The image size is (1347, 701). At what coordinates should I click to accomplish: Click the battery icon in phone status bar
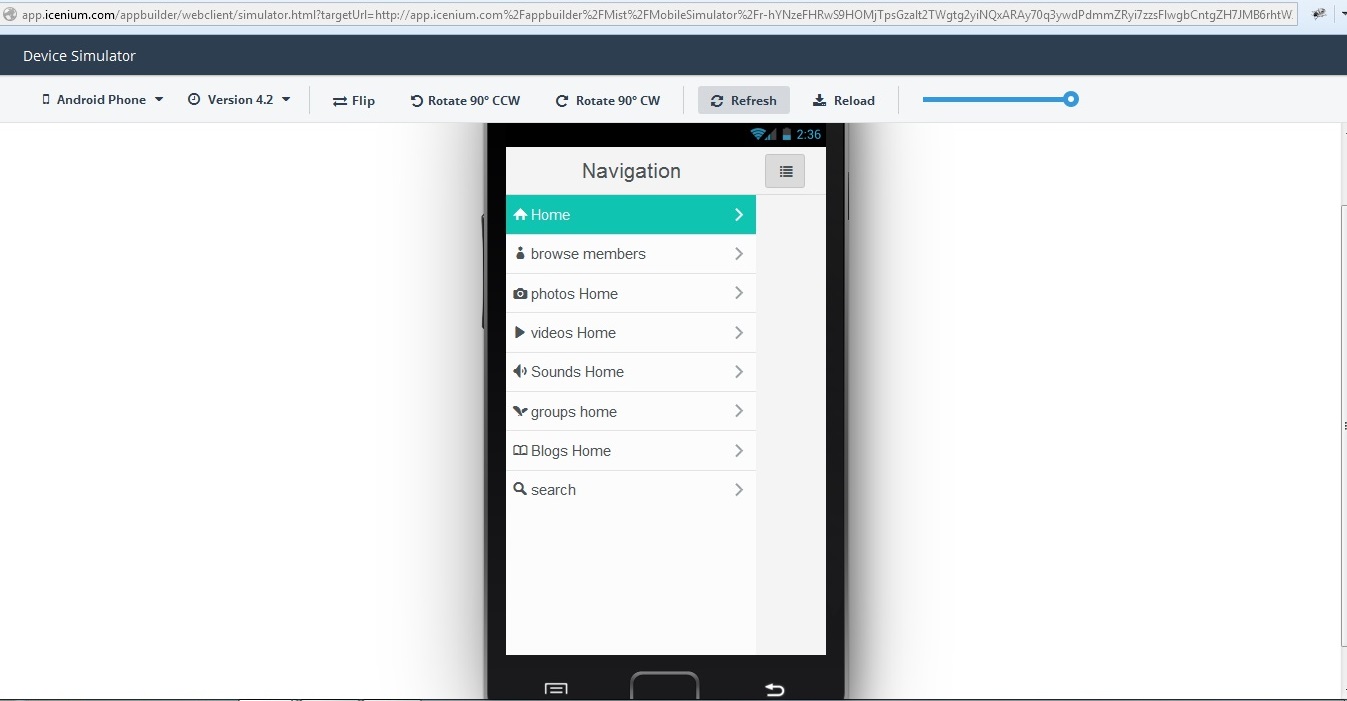coord(787,134)
